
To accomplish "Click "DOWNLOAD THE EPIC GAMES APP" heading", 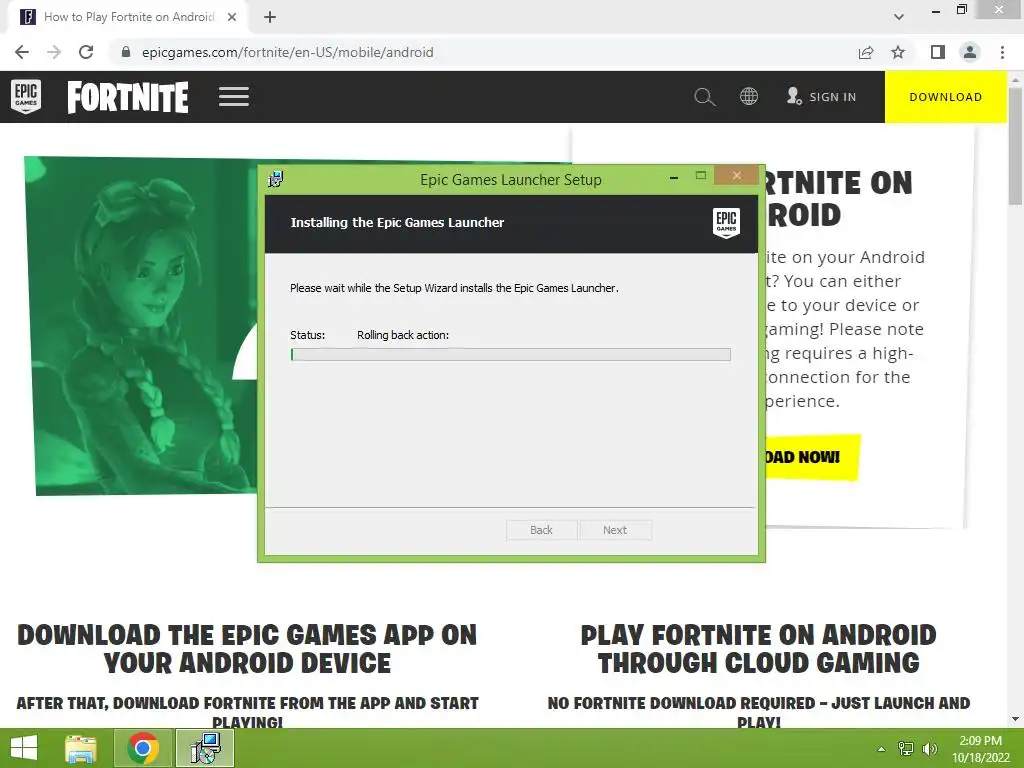I will [247, 648].
